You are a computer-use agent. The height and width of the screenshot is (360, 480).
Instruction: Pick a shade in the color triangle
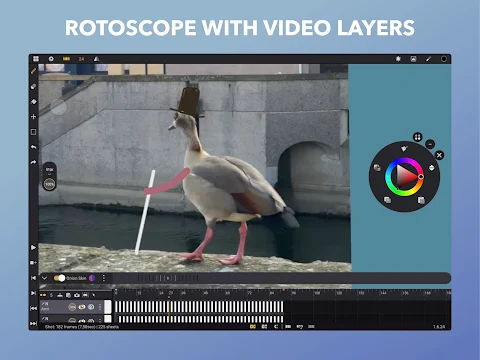pos(405,177)
